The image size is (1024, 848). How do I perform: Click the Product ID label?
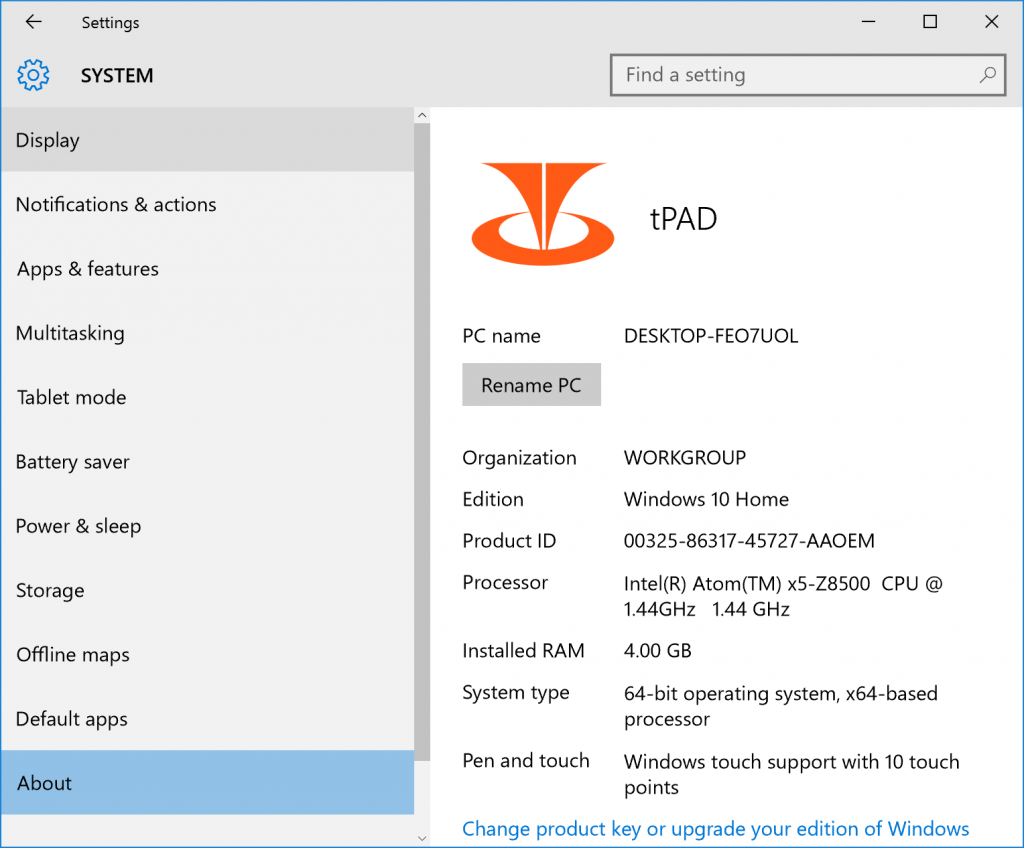(x=509, y=541)
